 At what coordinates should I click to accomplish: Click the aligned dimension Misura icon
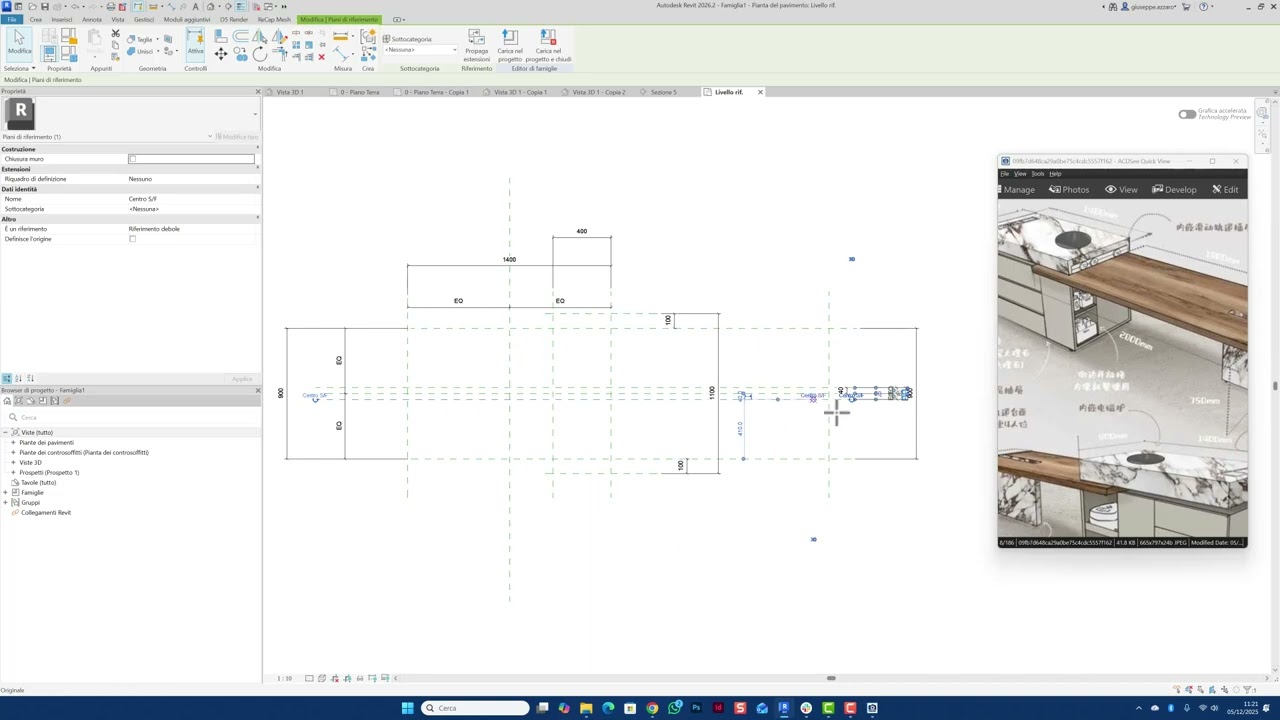(x=343, y=52)
